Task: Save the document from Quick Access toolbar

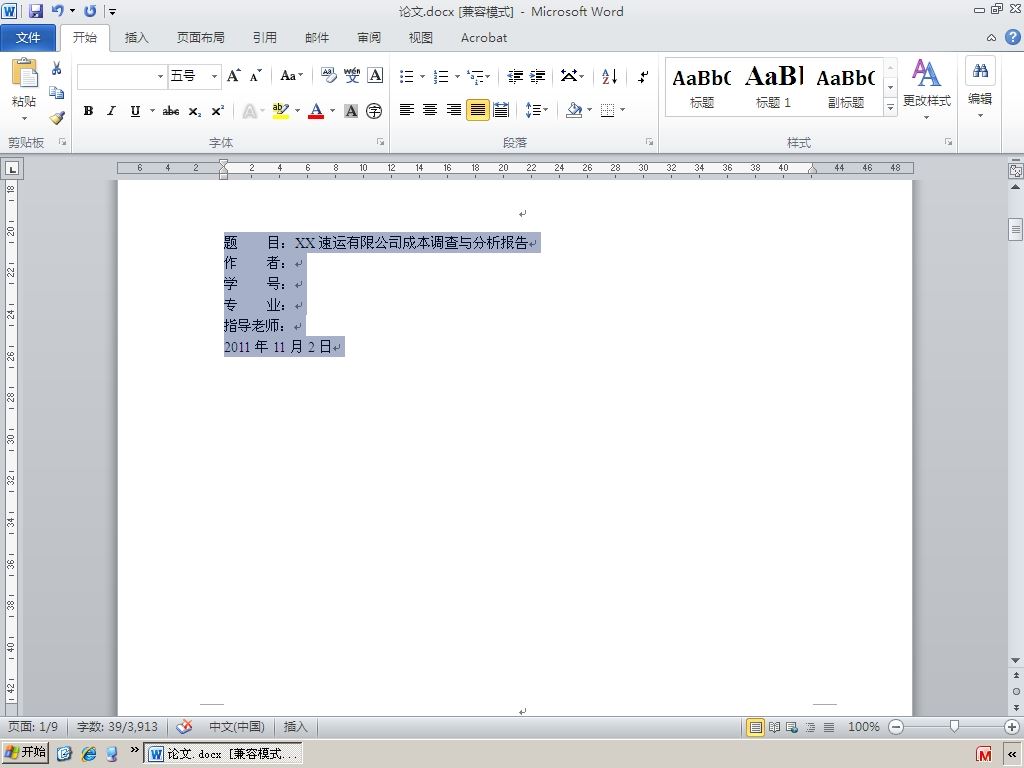Action: pos(36,11)
